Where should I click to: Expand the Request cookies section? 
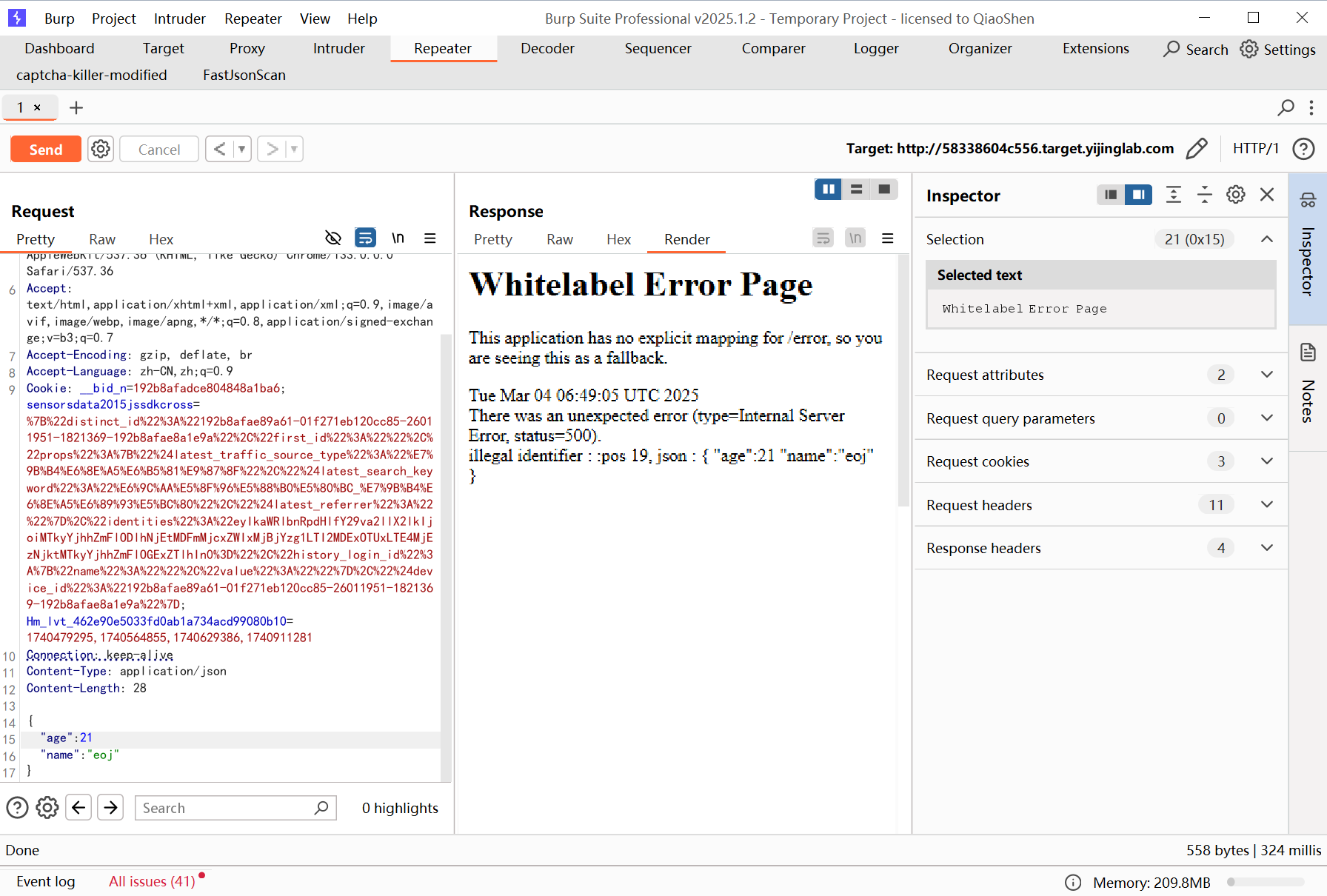(1267, 461)
